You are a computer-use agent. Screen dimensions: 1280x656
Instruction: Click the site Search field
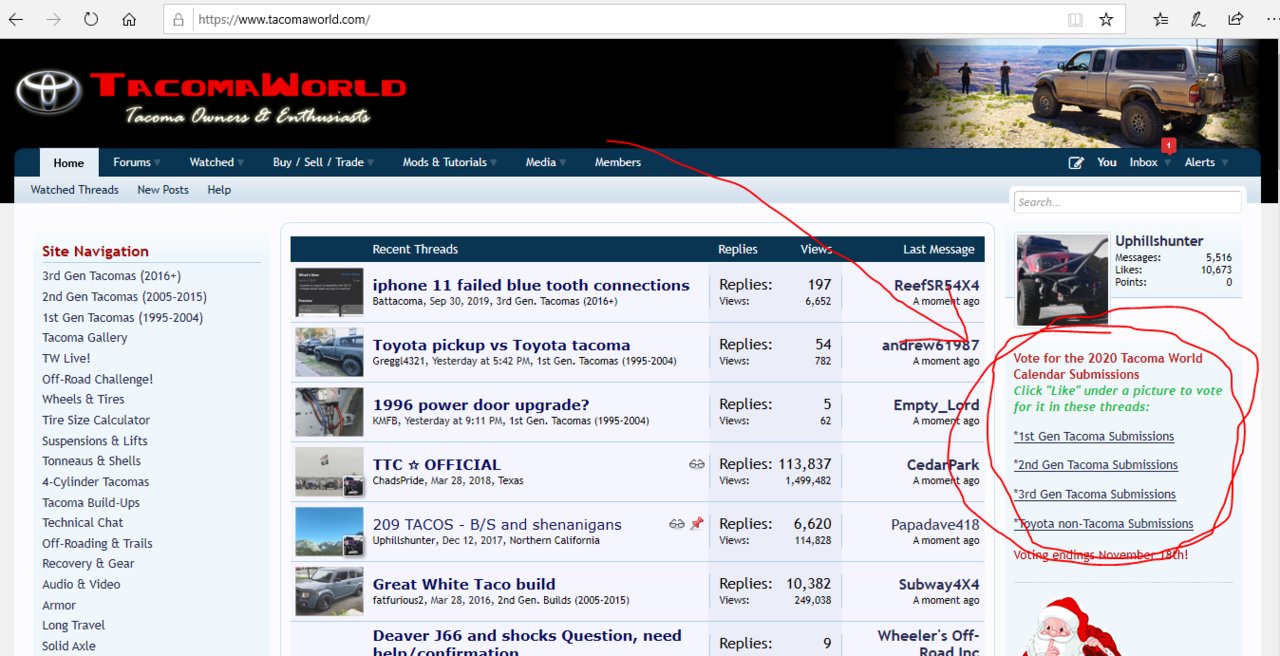(1128, 202)
